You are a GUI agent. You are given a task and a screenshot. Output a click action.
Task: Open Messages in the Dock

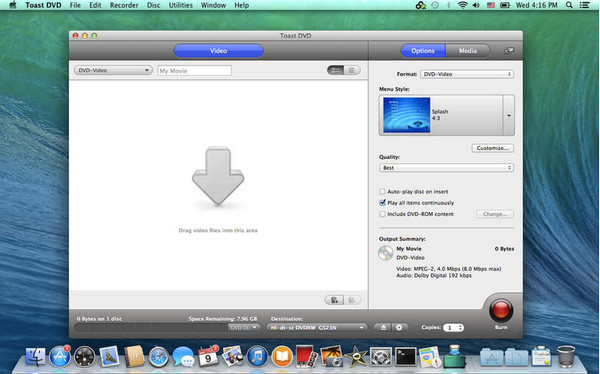[183, 357]
